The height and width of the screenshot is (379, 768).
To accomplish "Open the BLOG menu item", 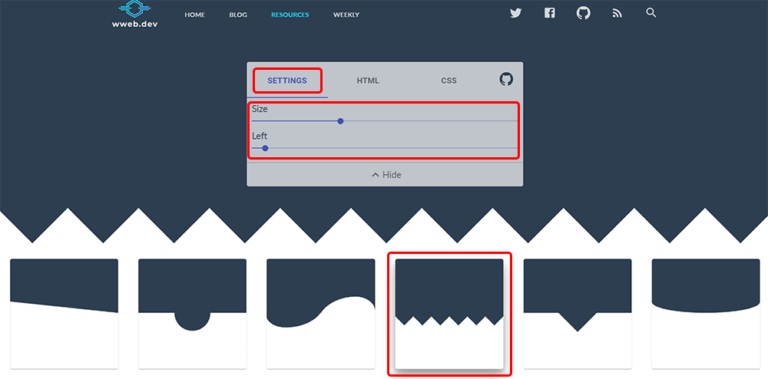I will pyautogui.click(x=238, y=15).
